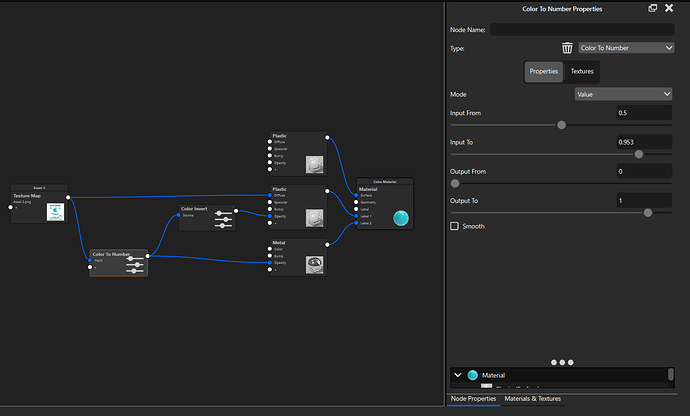
Task: Click the three-dot panel divider handle
Action: [562, 362]
